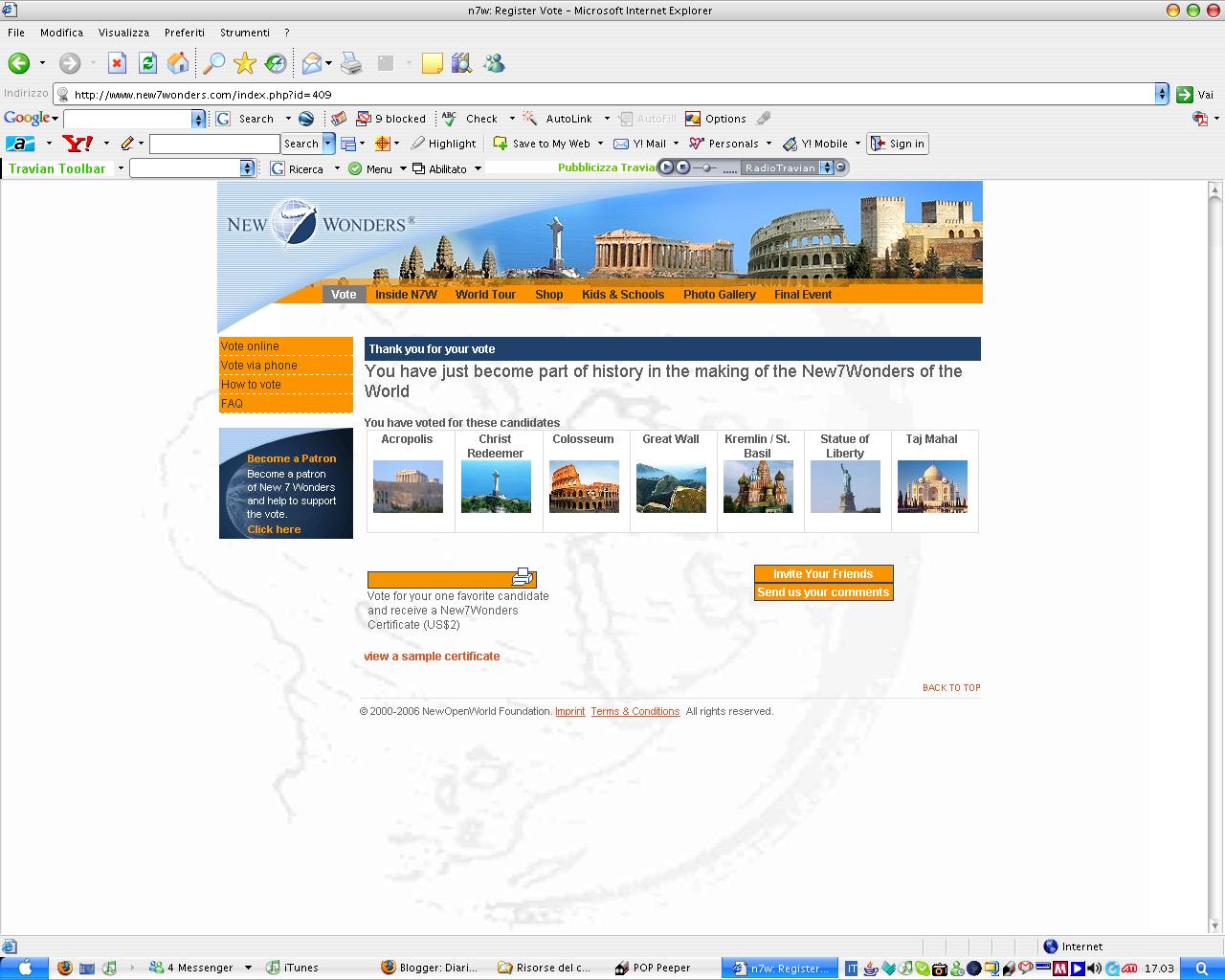Image resolution: width=1225 pixels, height=980 pixels.
Task: Click the AutoLink wand button
Action: (557, 119)
